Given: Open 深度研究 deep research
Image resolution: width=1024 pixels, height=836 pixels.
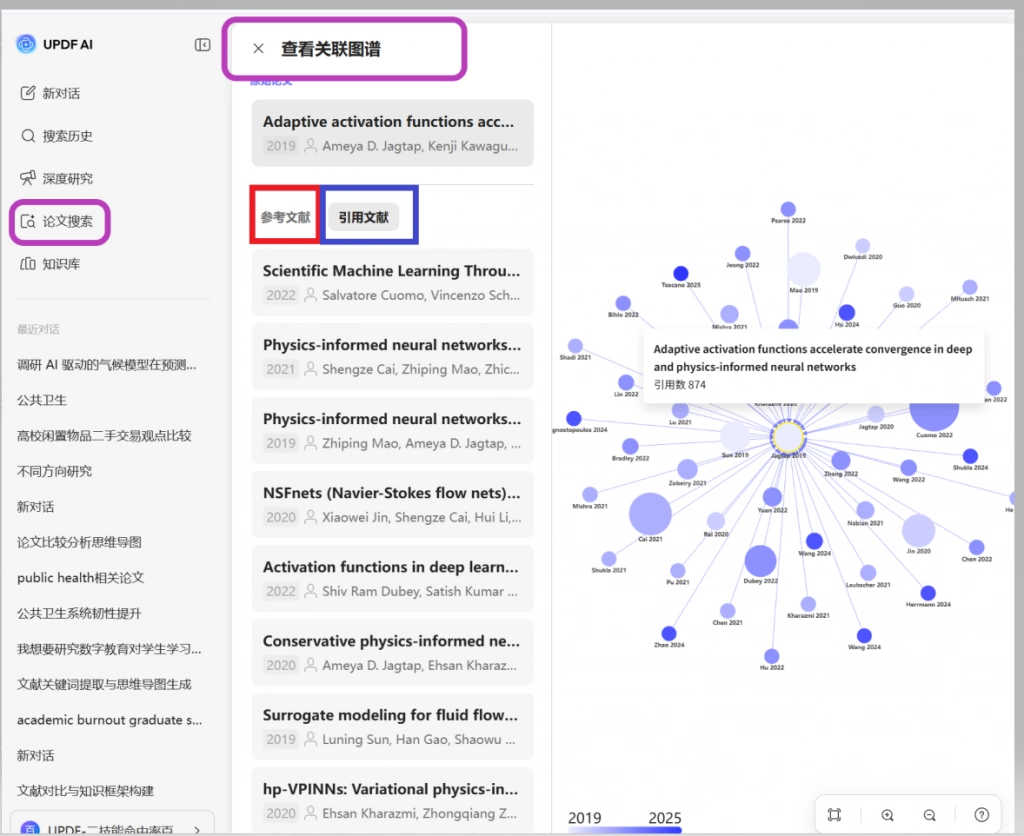Looking at the screenshot, I should [57, 178].
